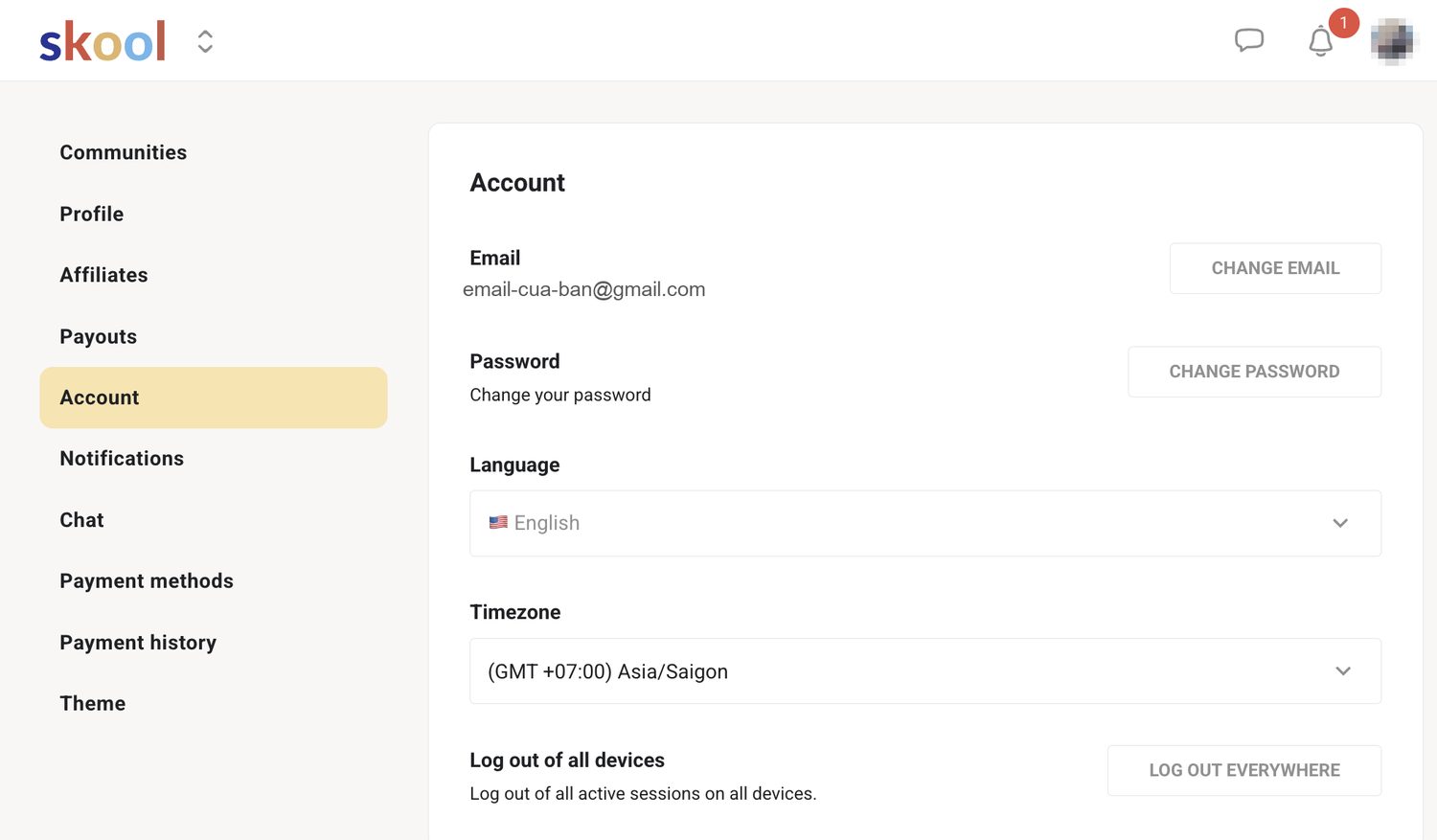Open the Theme settings
The image size is (1437, 840).
click(93, 704)
